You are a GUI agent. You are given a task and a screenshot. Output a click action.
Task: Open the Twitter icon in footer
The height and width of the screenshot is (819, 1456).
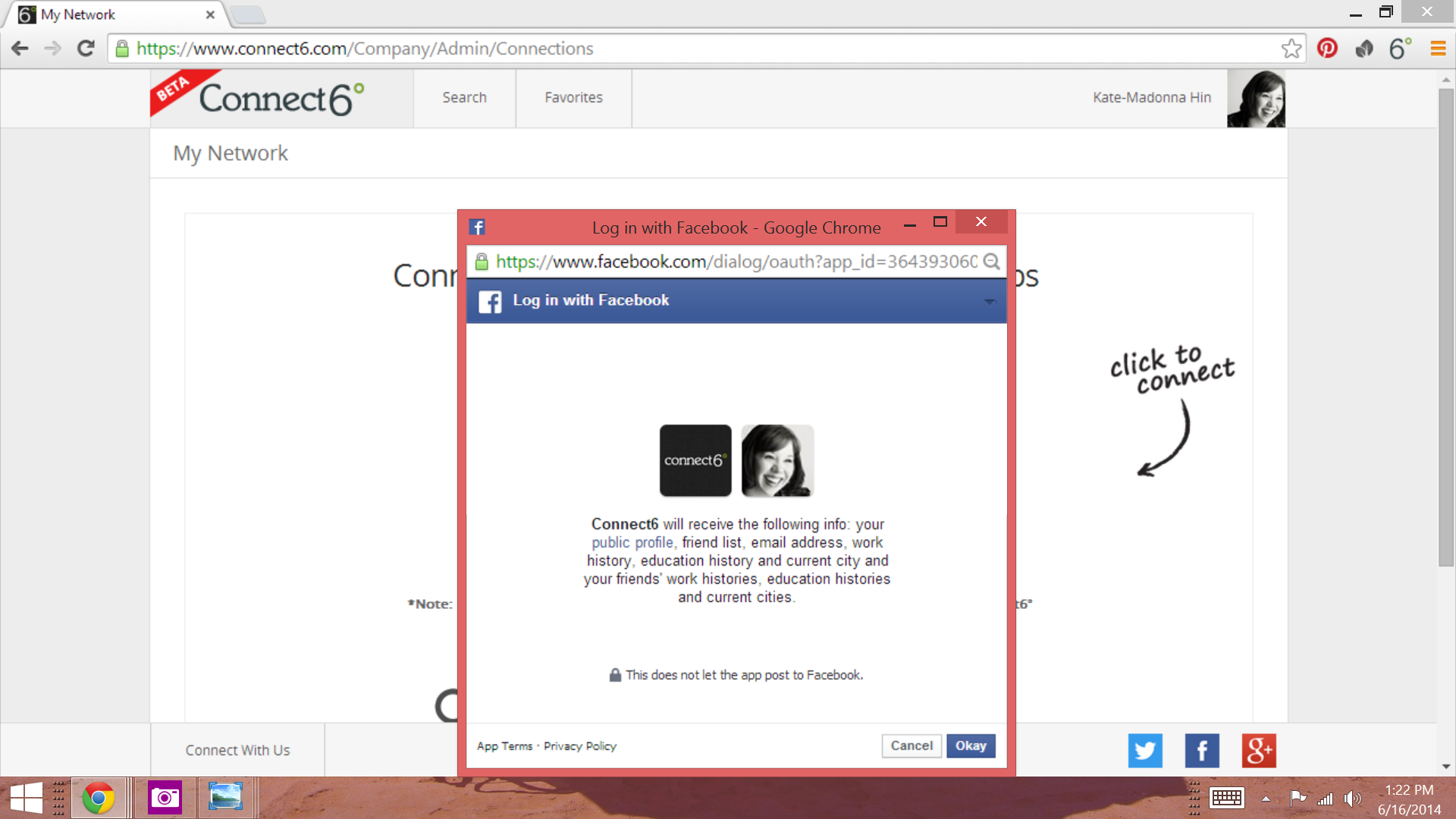(x=1144, y=751)
